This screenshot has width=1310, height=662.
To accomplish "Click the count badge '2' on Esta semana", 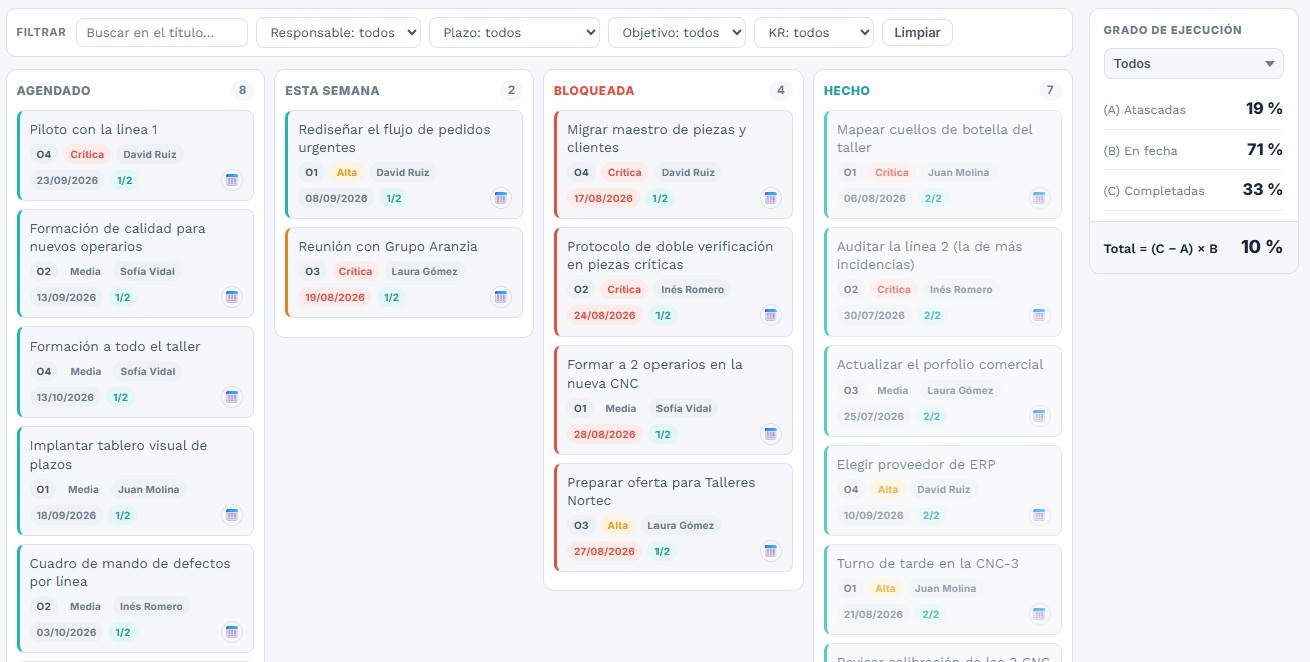I will (x=511, y=90).
